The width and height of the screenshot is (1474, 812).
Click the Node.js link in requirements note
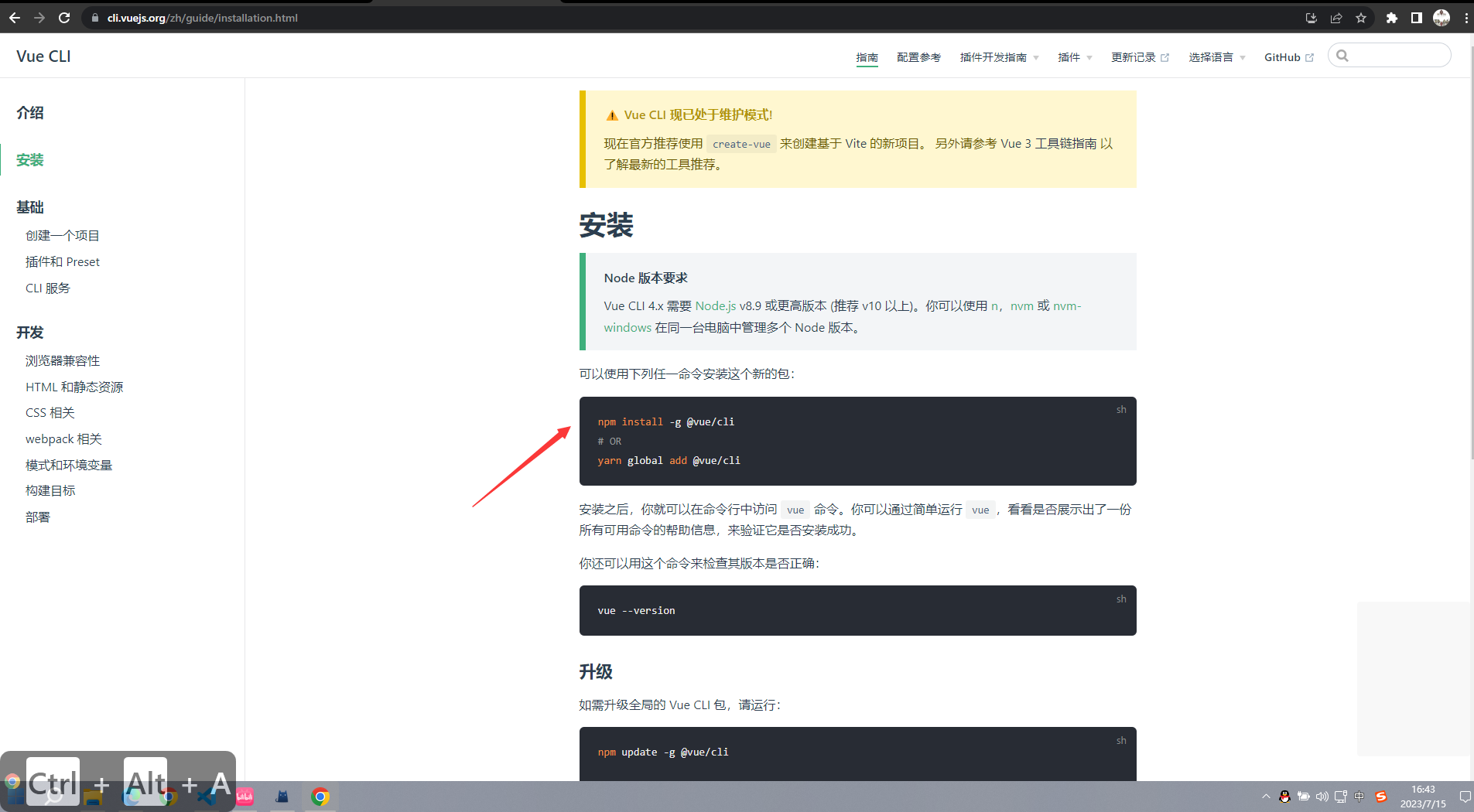[x=716, y=306]
